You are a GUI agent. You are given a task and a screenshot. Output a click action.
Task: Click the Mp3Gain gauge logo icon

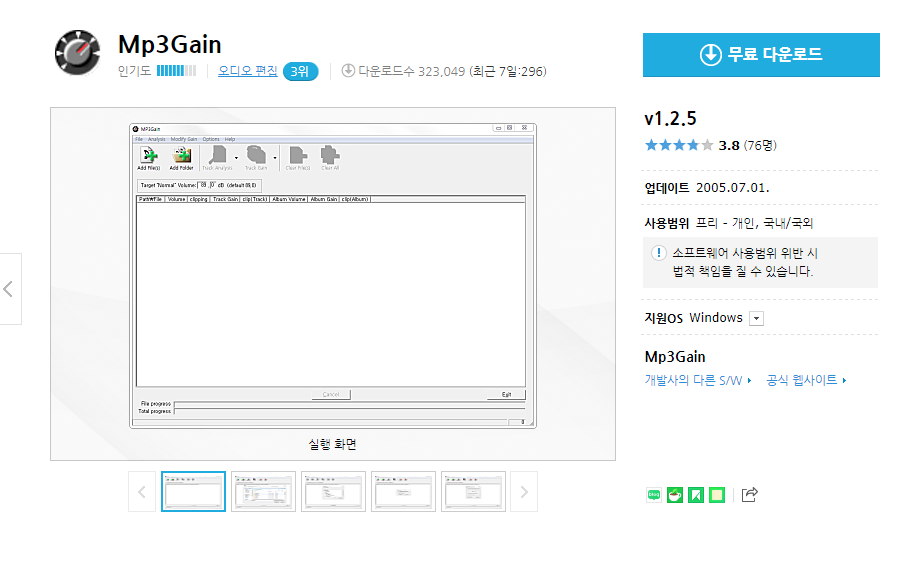click(78, 53)
